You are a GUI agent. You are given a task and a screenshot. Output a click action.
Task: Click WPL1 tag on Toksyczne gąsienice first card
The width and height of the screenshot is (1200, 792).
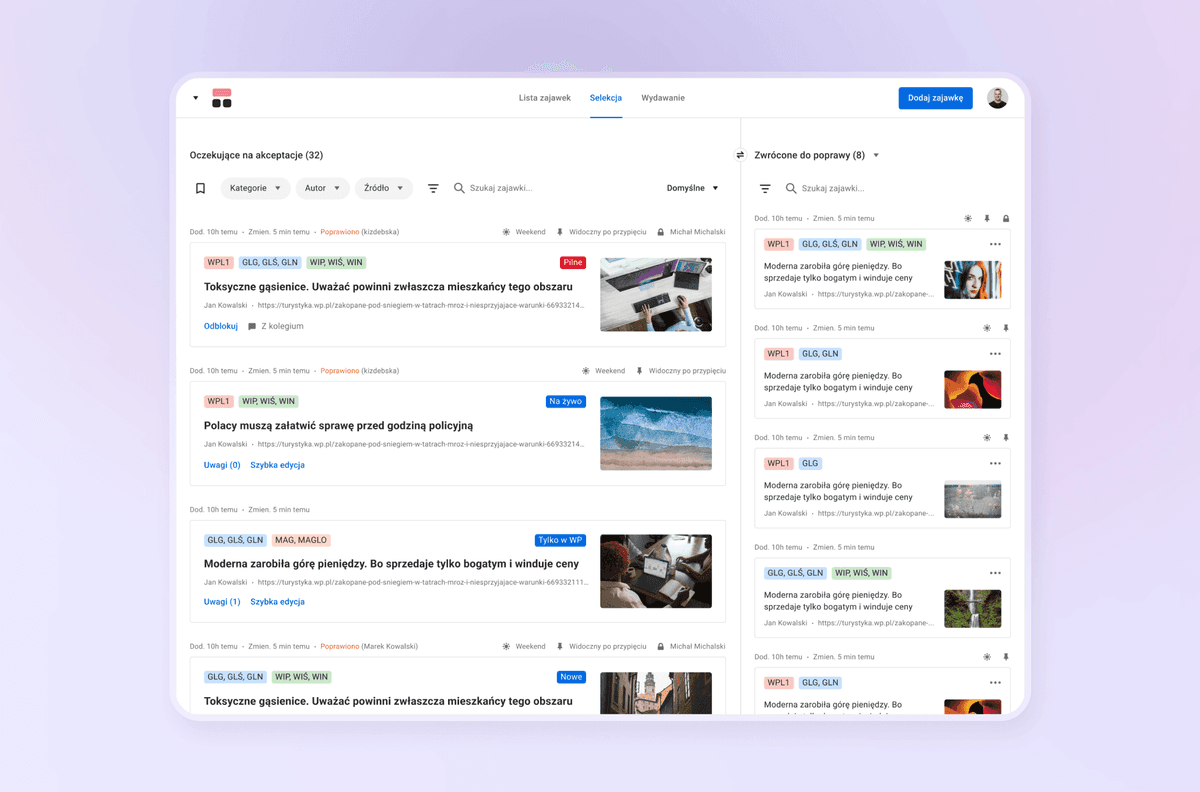coord(219,263)
